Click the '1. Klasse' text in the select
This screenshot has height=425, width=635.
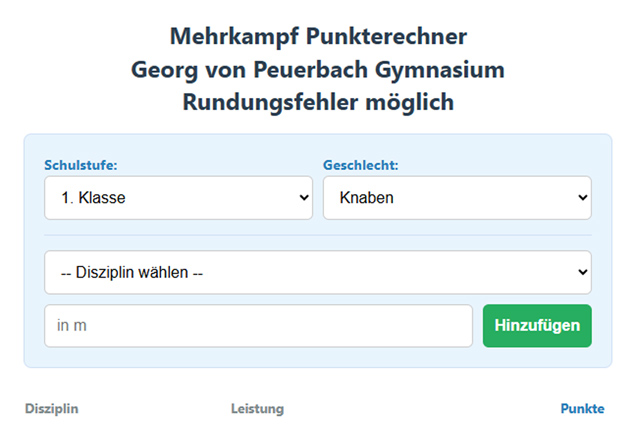pos(93,198)
